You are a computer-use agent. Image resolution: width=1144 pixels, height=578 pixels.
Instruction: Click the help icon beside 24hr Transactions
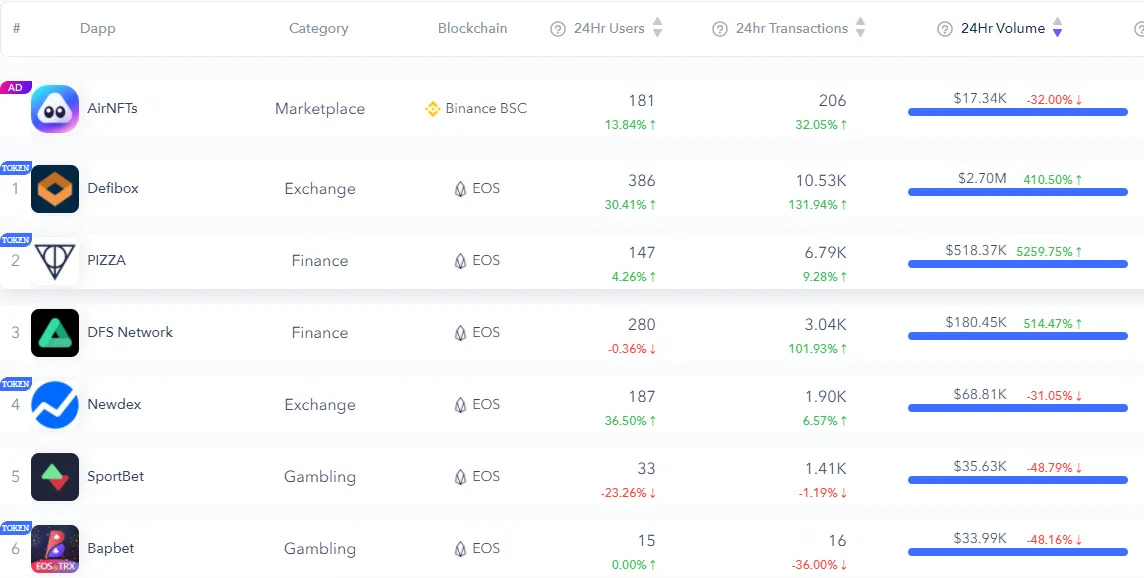[x=720, y=29]
